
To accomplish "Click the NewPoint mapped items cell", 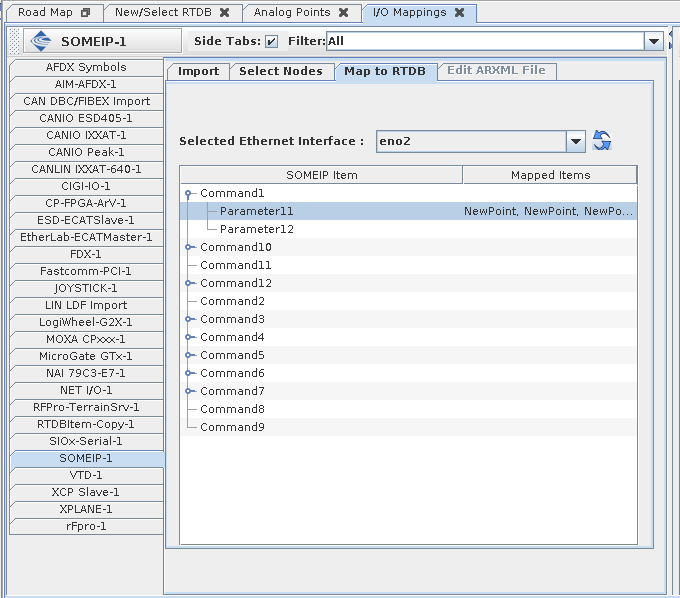I will (549, 211).
